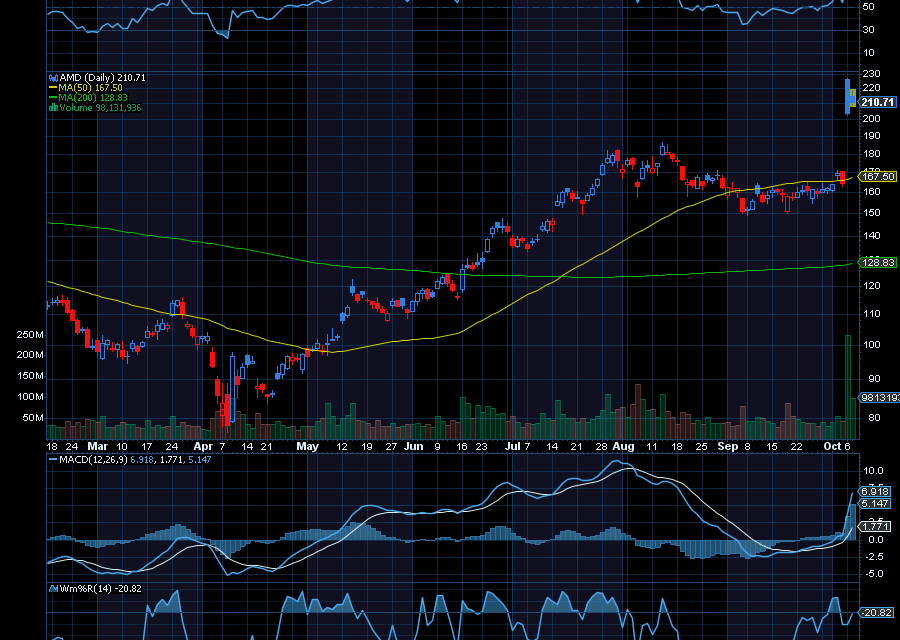Click the bar chart icon beside Volume

[52, 107]
